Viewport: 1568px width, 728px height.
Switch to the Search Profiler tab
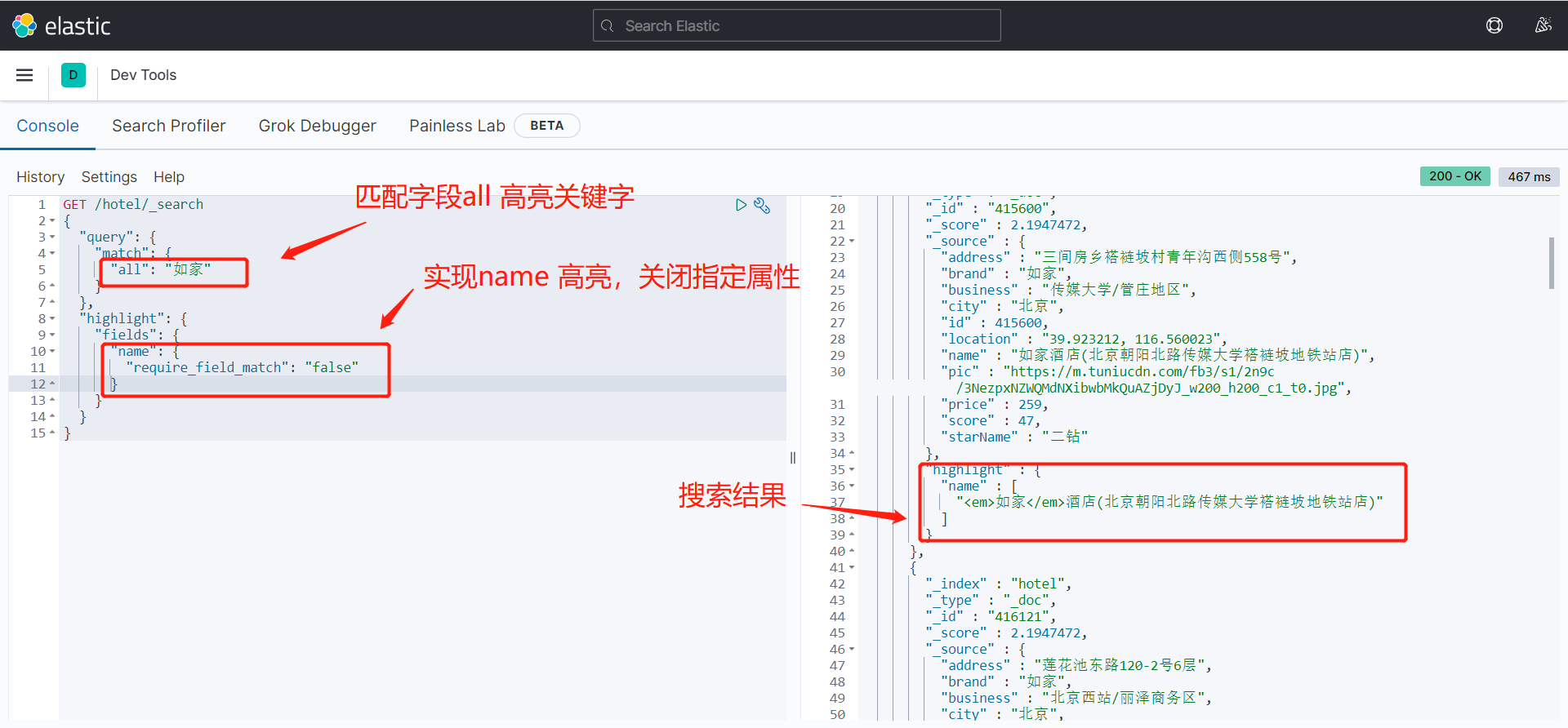169,126
